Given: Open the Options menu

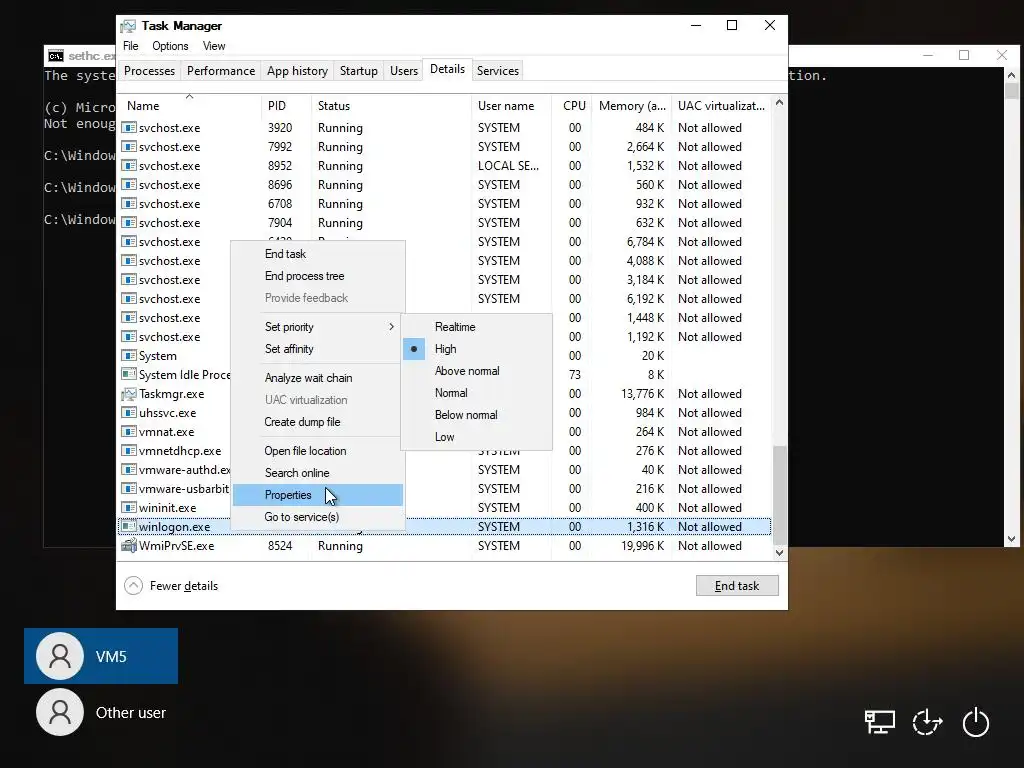Looking at the screenshot, I should 170,46.
